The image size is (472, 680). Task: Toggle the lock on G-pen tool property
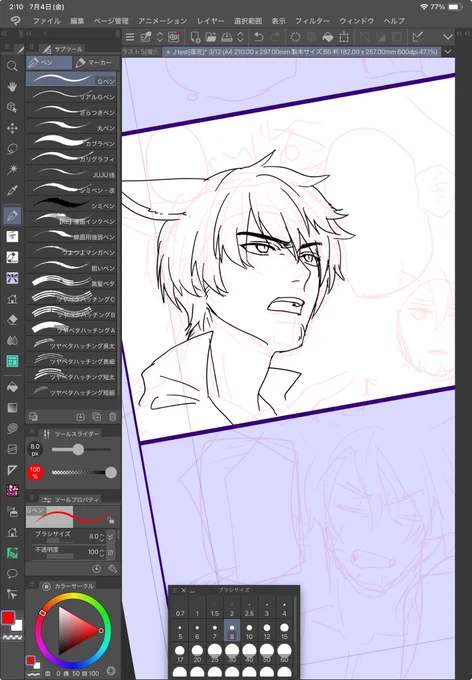[x=111, y=520]
